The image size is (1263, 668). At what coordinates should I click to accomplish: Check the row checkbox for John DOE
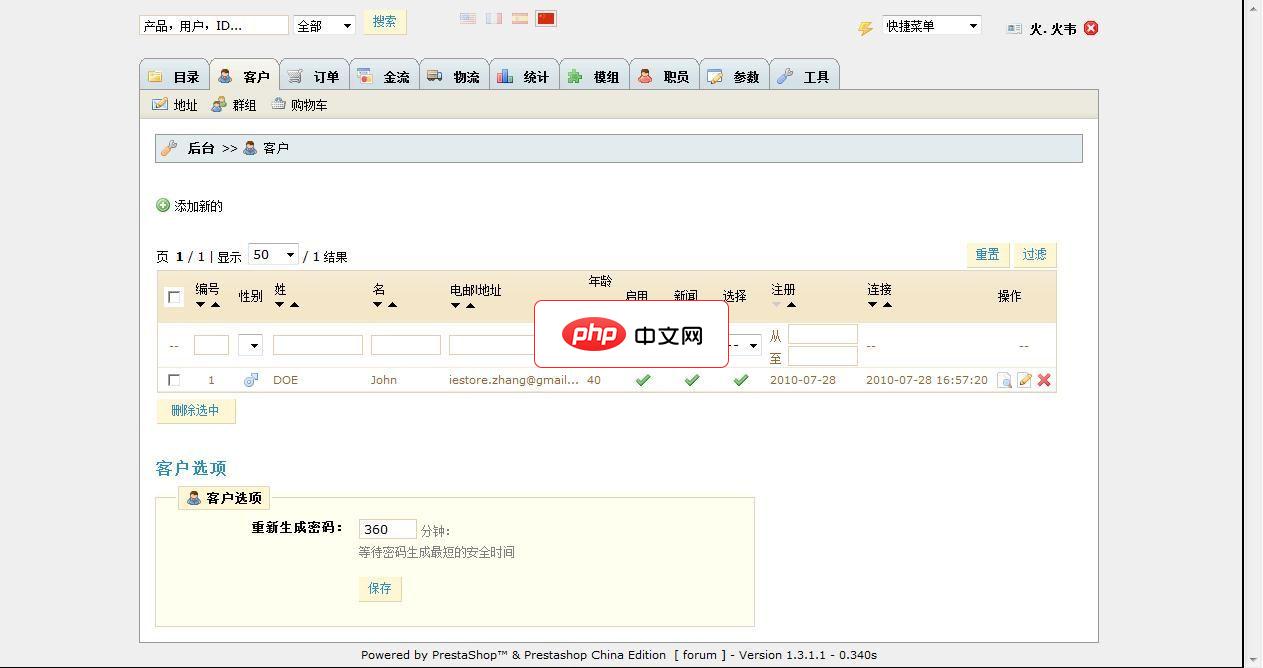pos(173,380)
